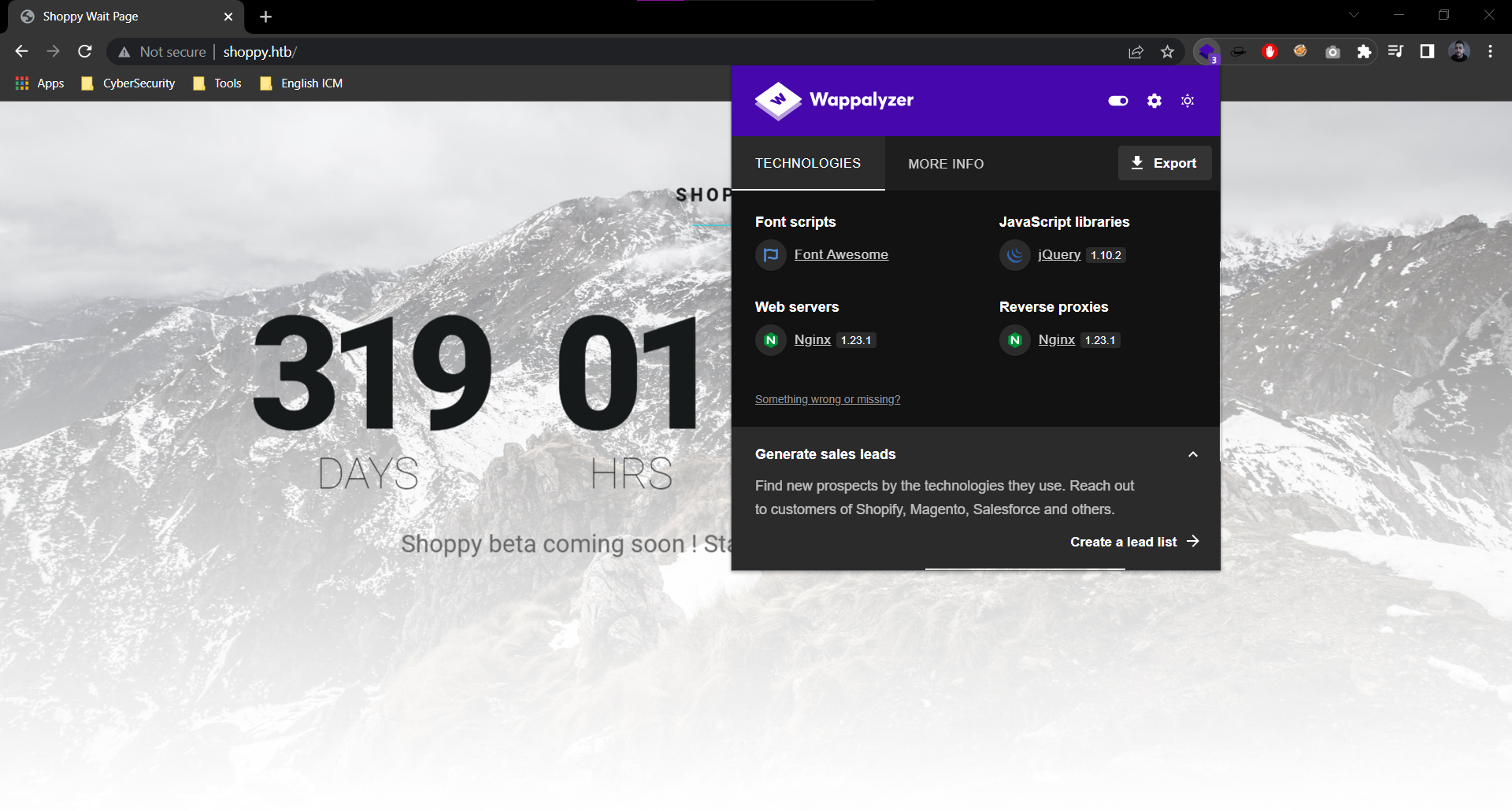1512x811 pixels.
Task: Bookmark this page with the star icon
Action: pos(1167,52)
